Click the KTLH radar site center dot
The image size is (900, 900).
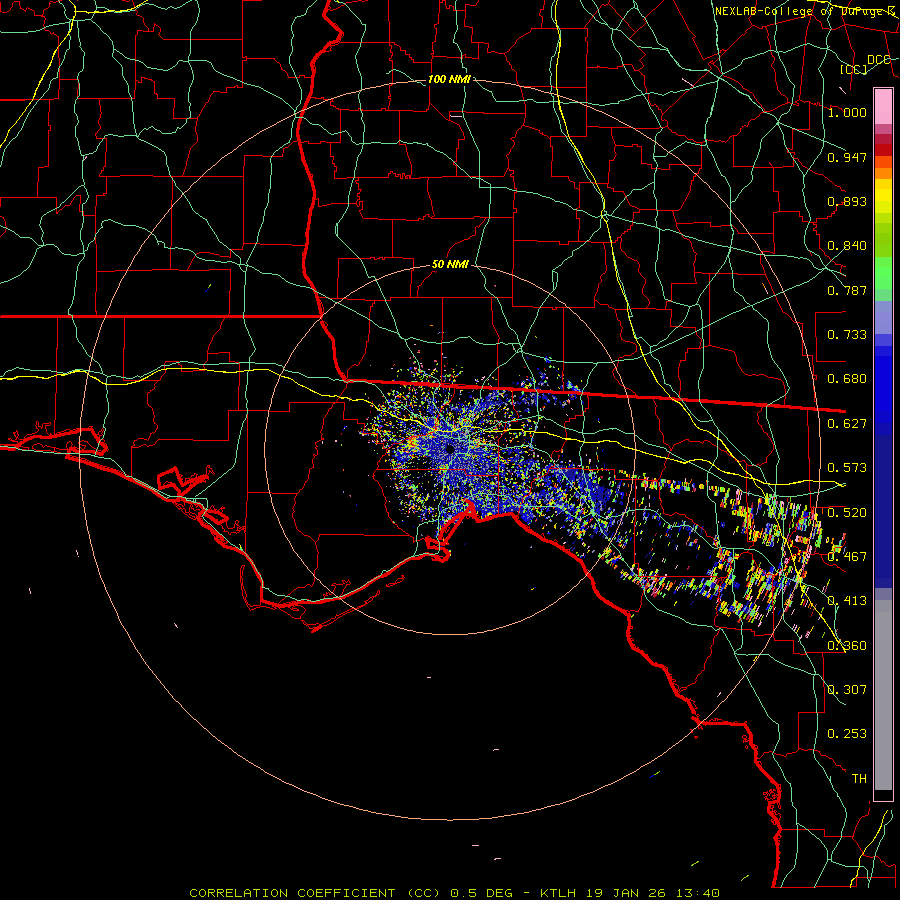(x=451, y=449)
